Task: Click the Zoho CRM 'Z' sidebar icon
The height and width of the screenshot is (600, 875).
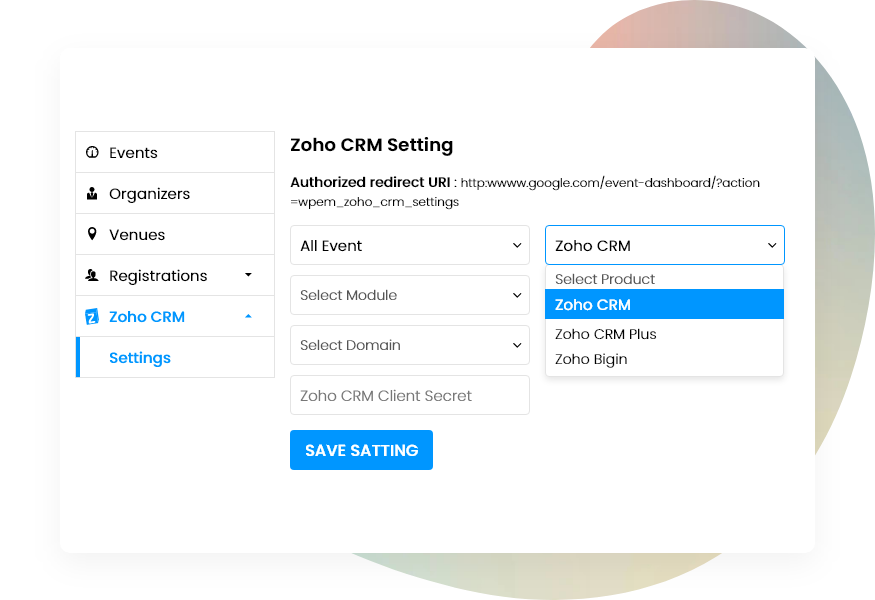Action: click(94, 316)
